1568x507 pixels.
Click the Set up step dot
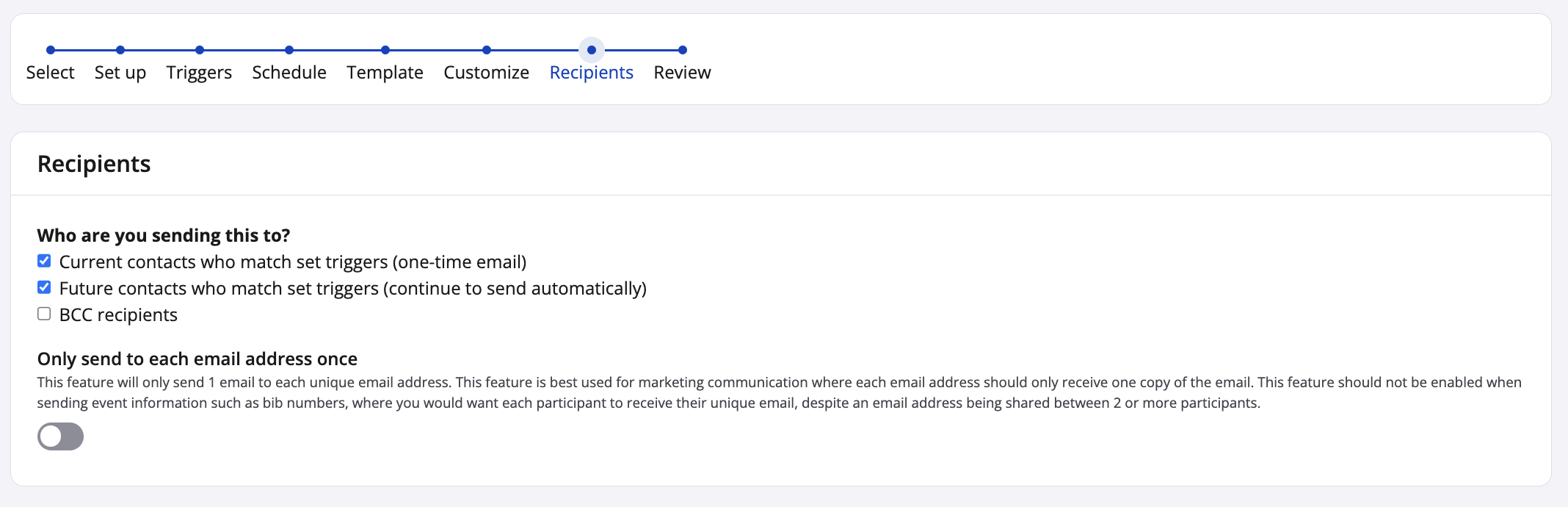click(x=120, y=50)
